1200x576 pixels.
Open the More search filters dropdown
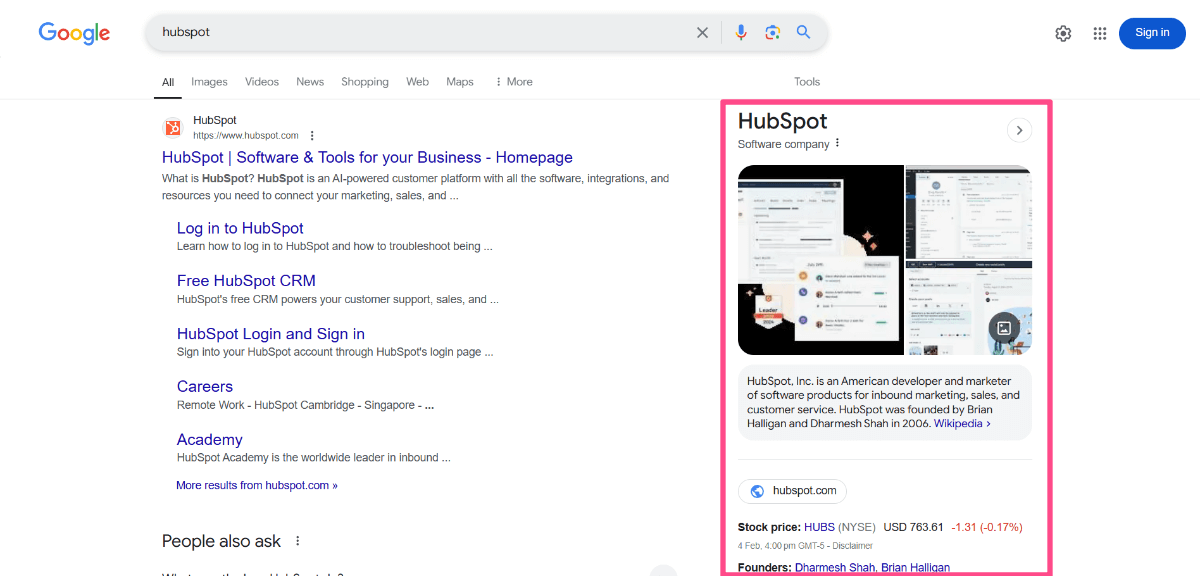coord(514,82)
